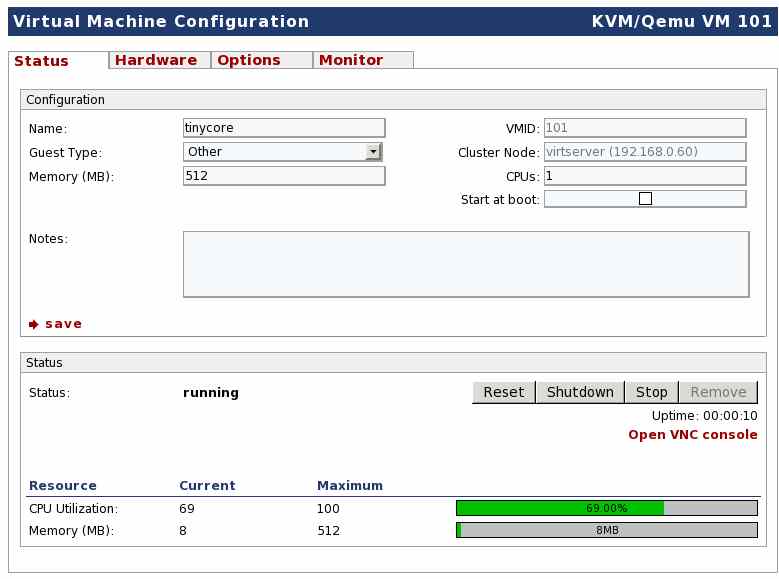Click the current memory value 8
The height and width of the screenshot is (579, 779).
183,531
